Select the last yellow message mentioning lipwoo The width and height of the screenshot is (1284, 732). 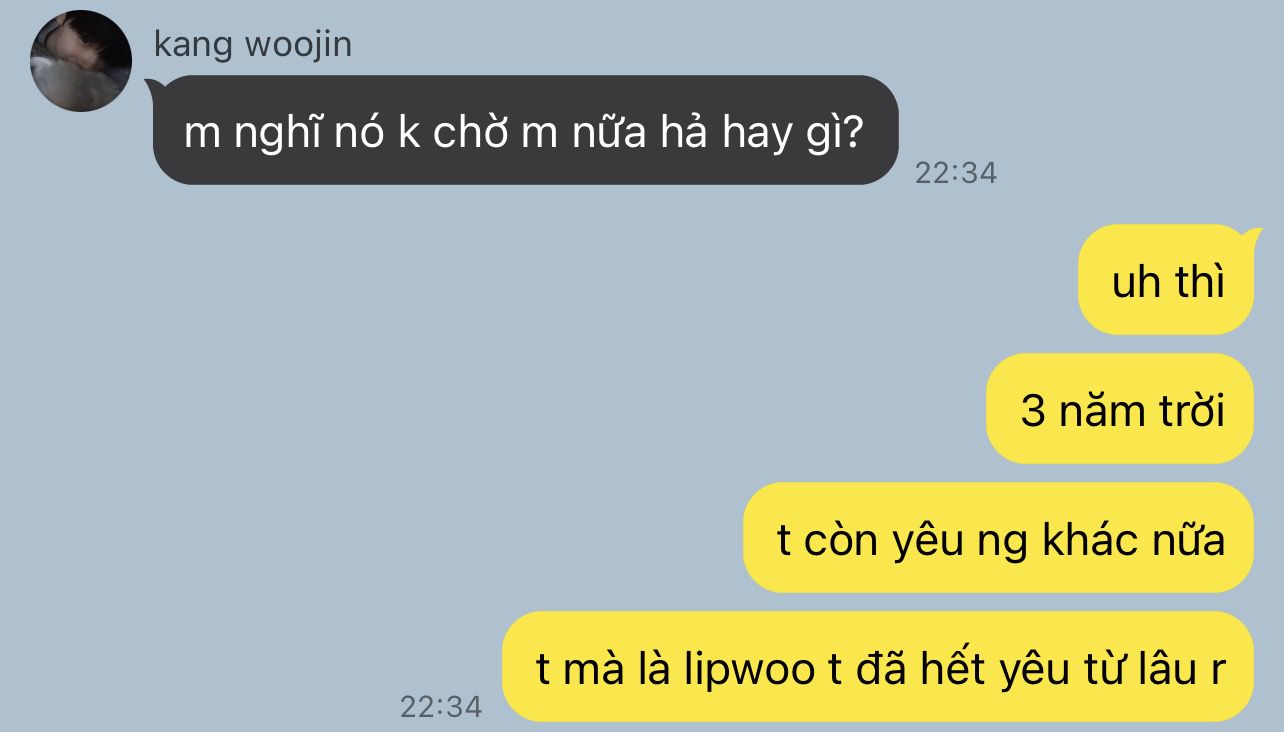click(878, 667)
